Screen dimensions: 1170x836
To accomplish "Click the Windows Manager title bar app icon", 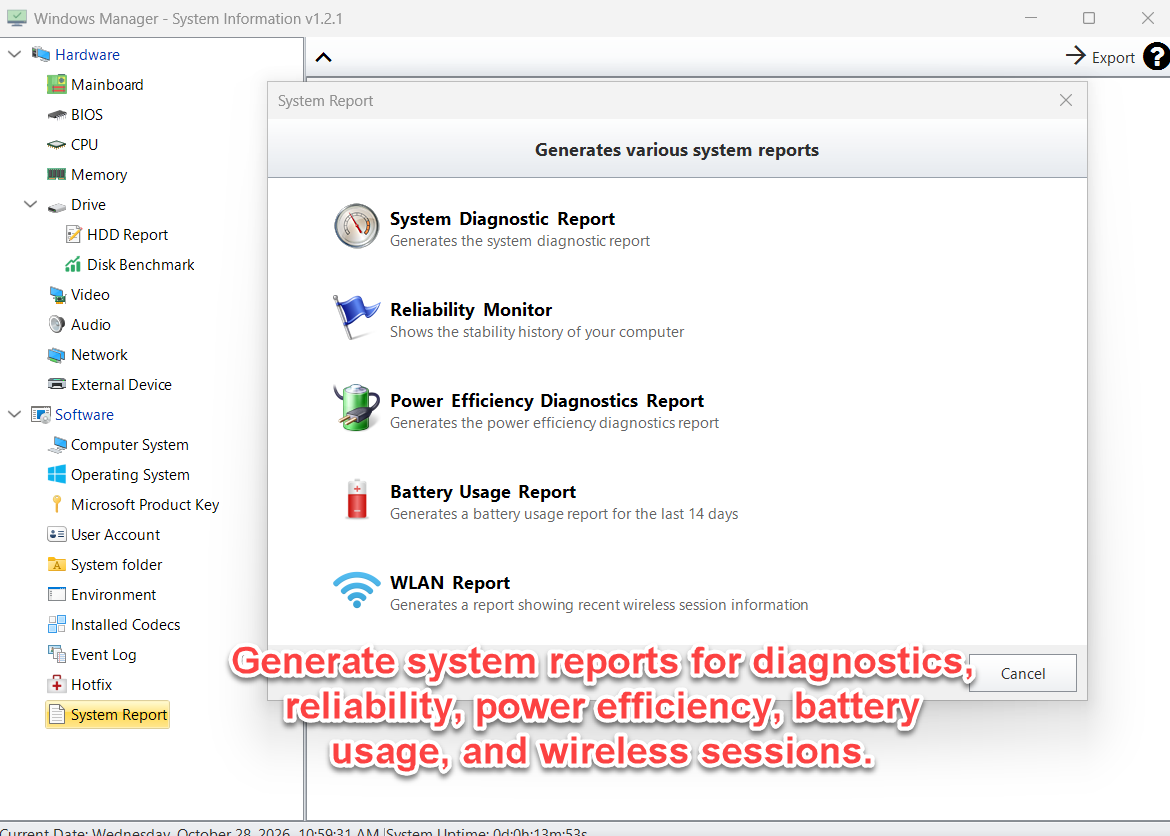I will point(16,18).
